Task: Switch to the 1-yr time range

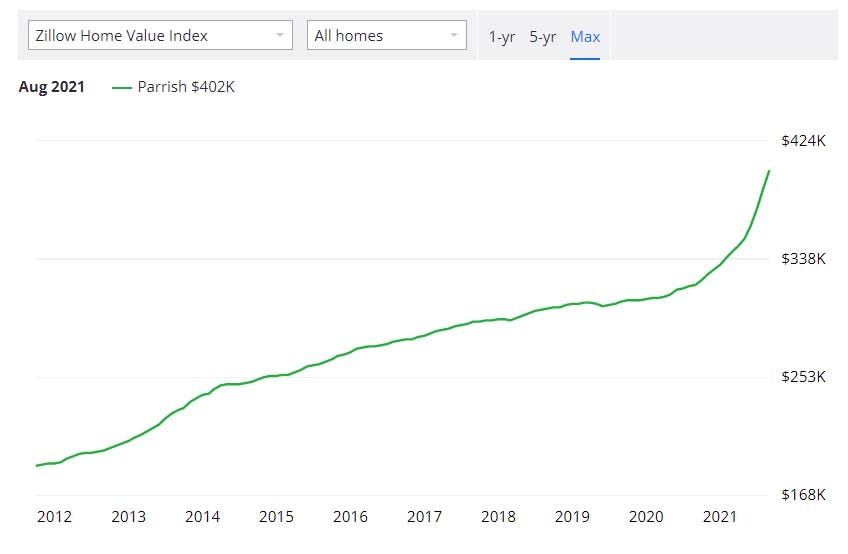Action: (x=501, y=37)
